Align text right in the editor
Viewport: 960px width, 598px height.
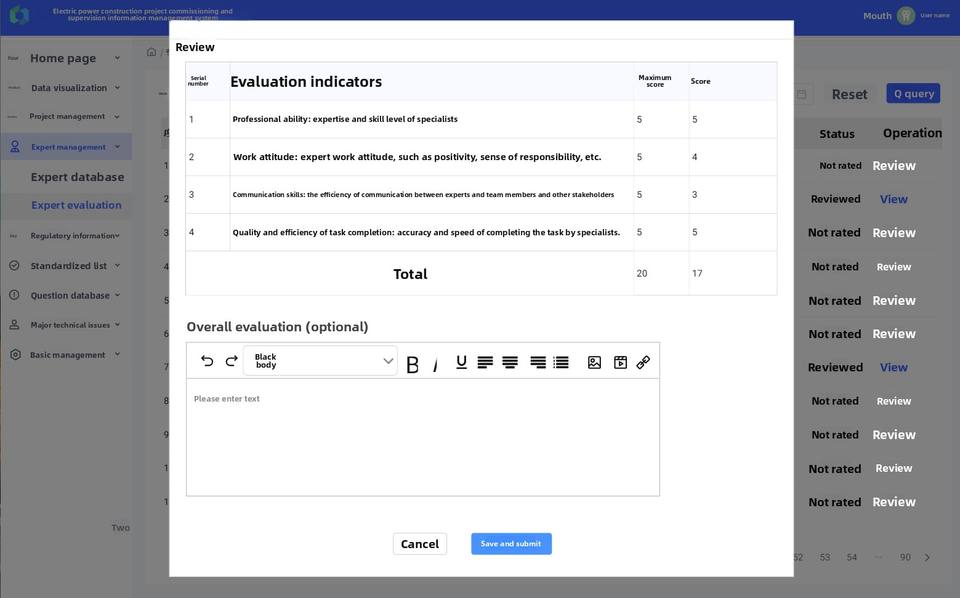538,362
